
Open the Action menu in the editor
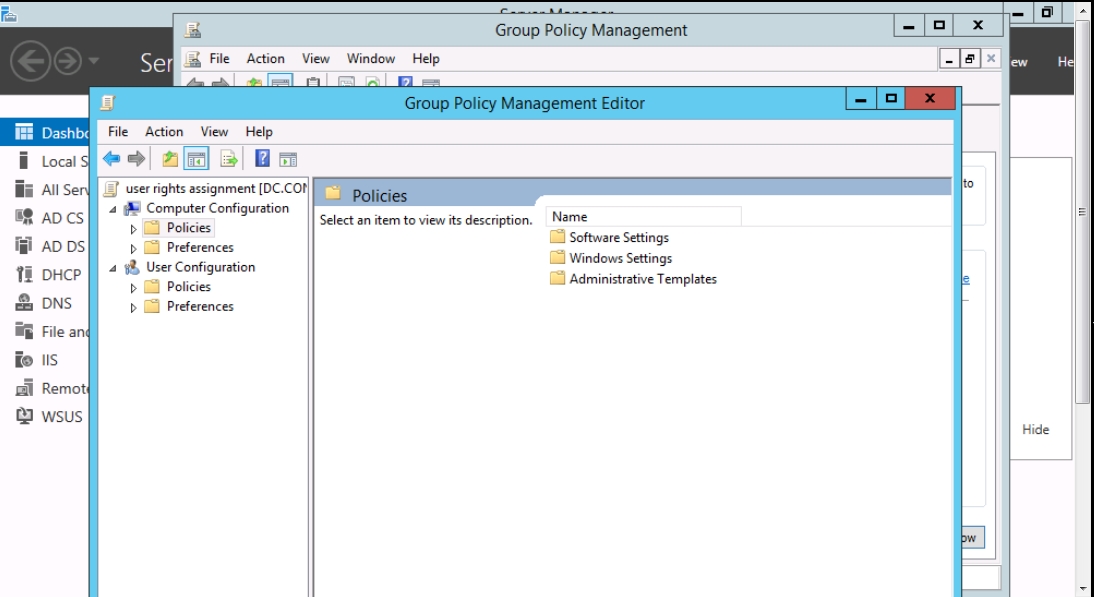click(164, 132)
